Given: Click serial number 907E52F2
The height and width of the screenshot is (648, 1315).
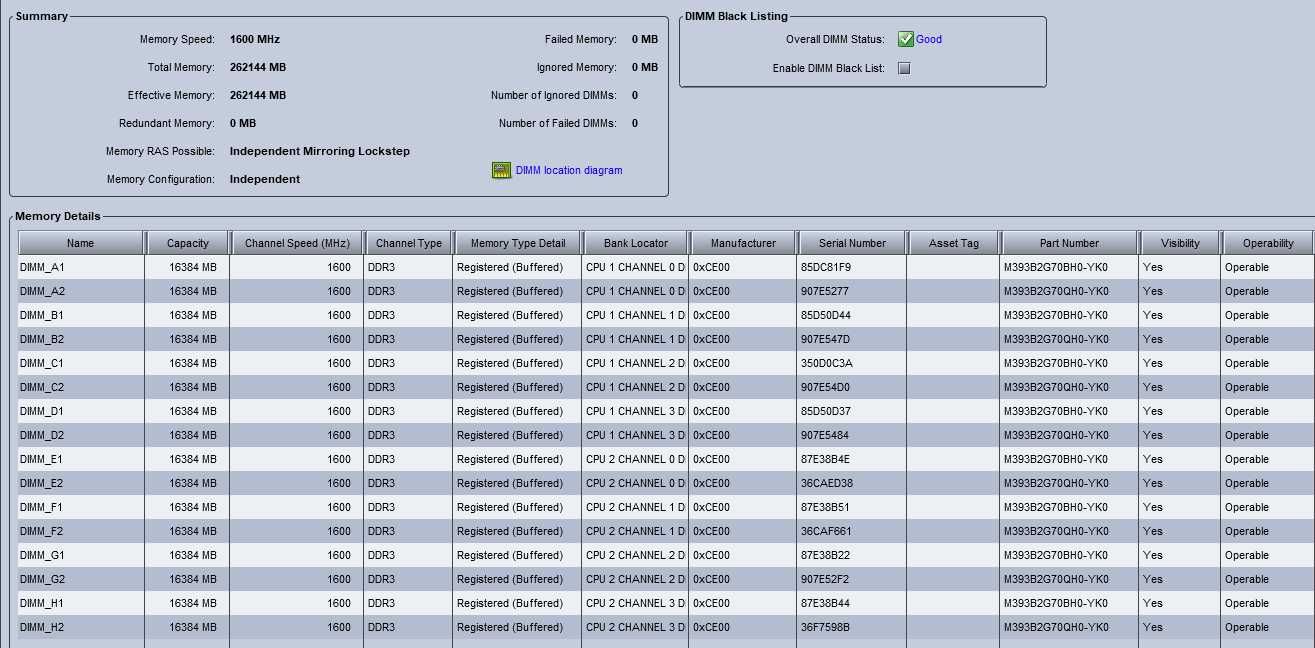Looking at the screenshot, I should pyautogui.click(x=825, y=579).
